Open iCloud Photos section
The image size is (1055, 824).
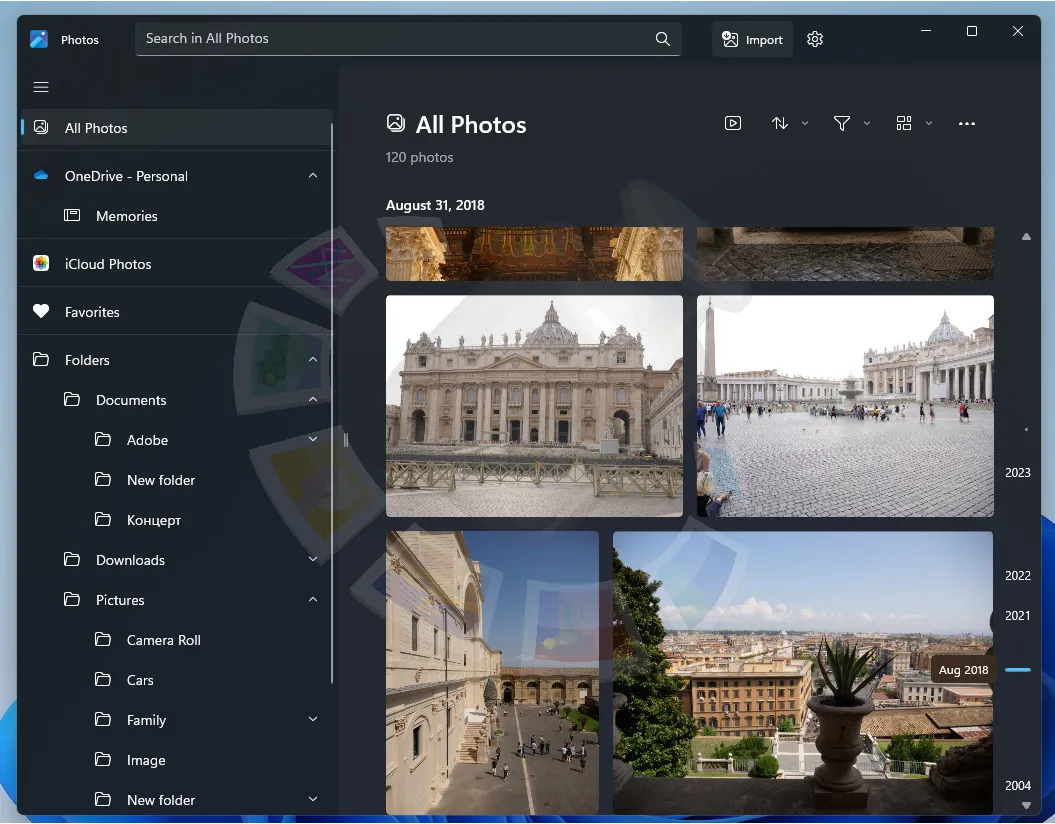176,264
